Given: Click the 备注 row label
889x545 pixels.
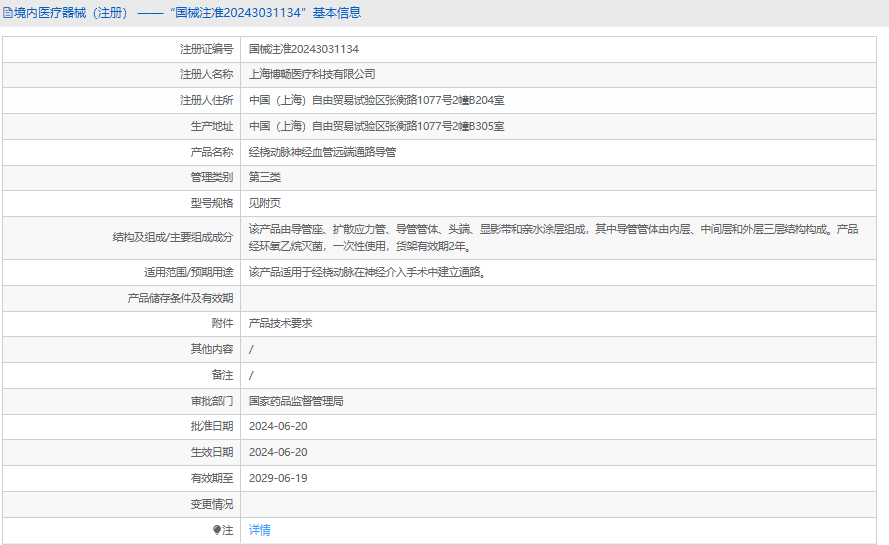Looking at the screenshot, I should [222, 375].
